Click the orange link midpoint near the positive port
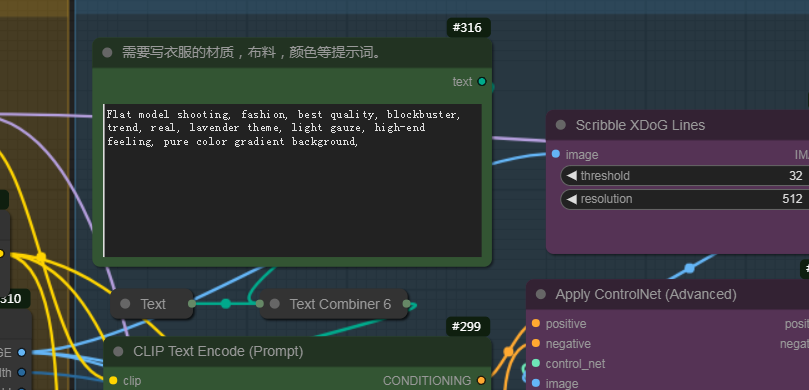 pyautogui.click(x=508, y=351)
